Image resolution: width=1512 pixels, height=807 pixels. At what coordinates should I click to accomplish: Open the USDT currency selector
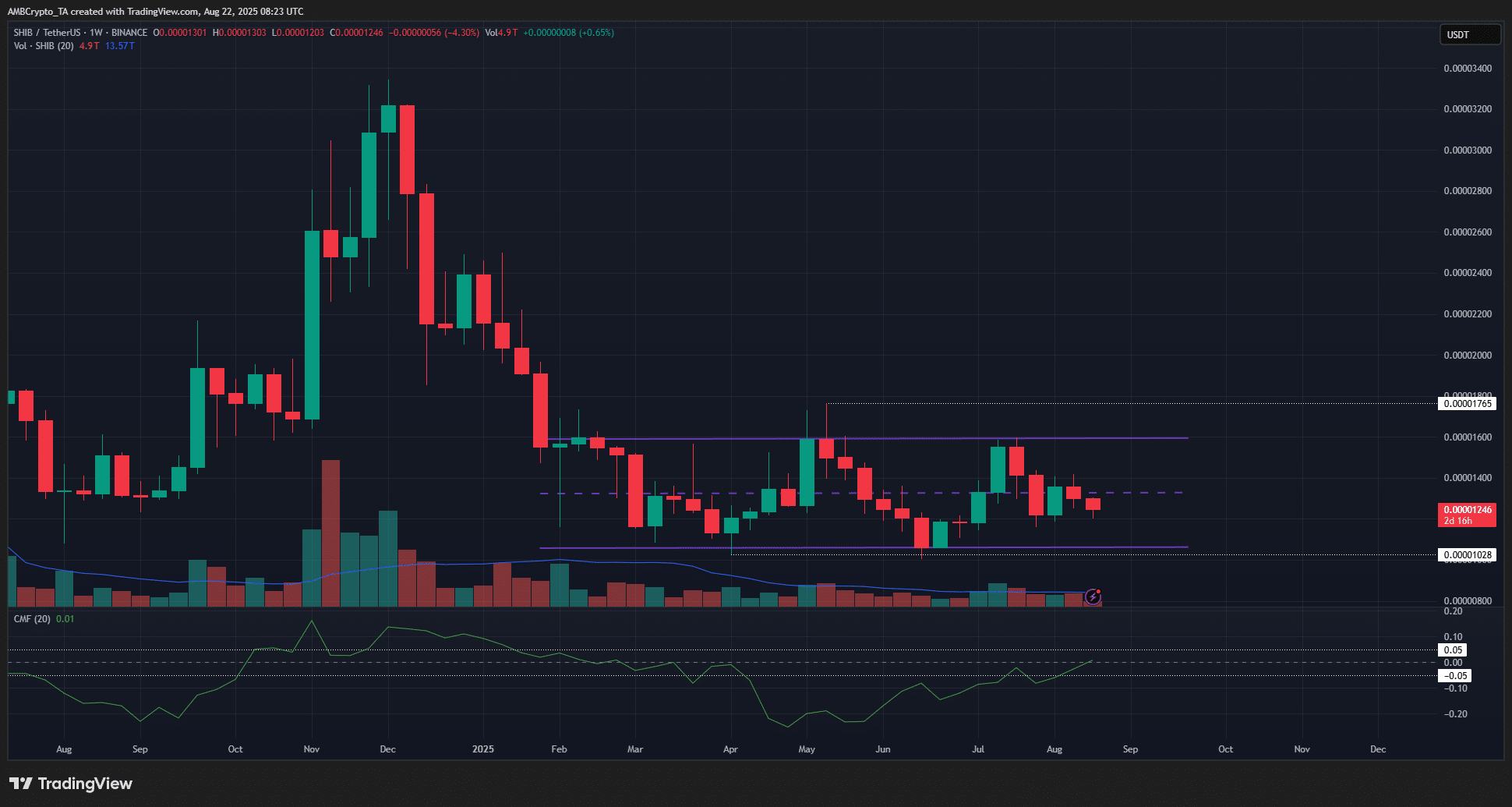(1468, 34)
